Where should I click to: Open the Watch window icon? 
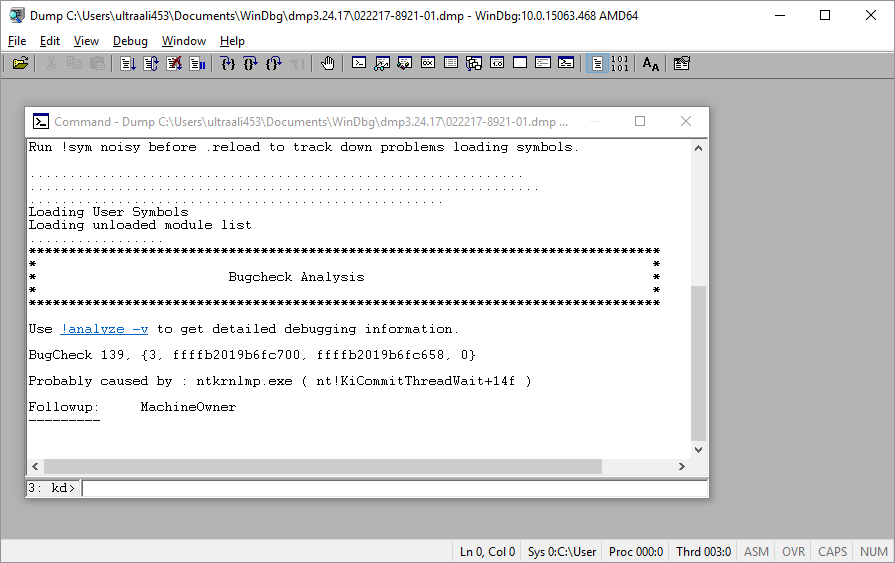(382, 63)
